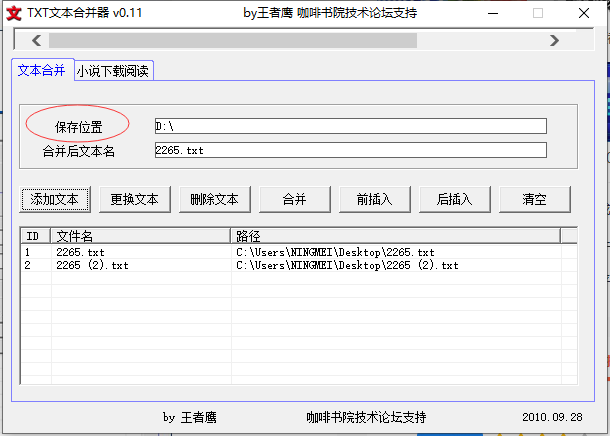The width and height of the screenshot is (610, 436).
Task: Click the red TXT merger app icon
Action: click(14, 13)
